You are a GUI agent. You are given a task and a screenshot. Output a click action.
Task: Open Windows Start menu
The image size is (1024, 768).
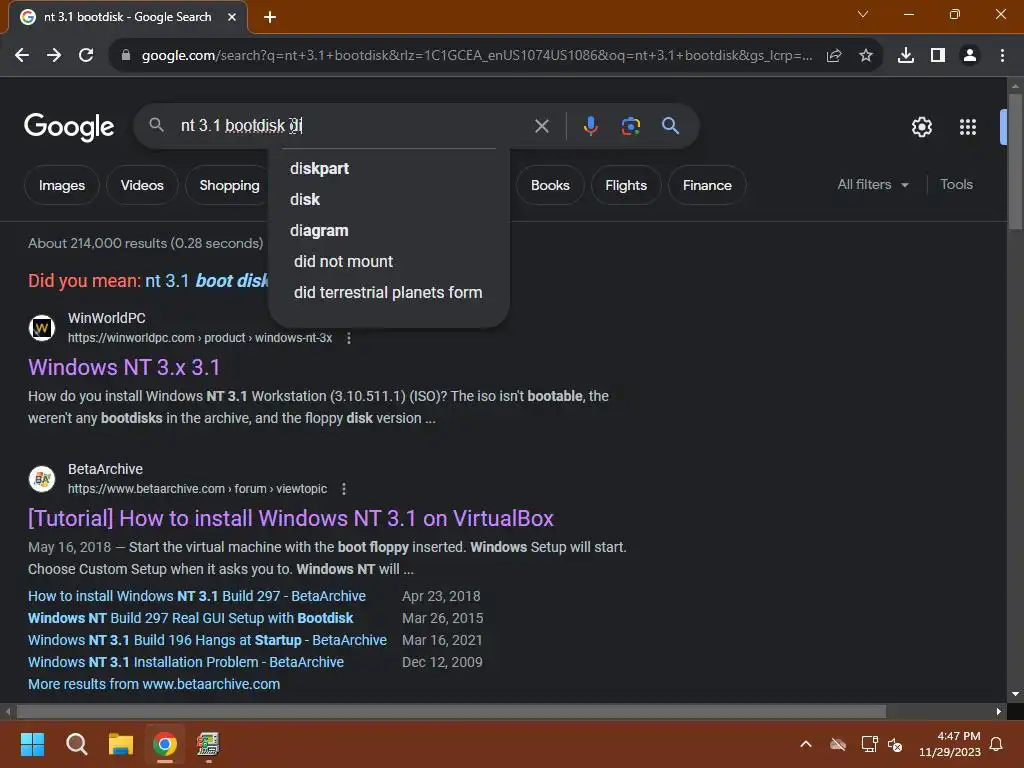click(x=32, y=744)
